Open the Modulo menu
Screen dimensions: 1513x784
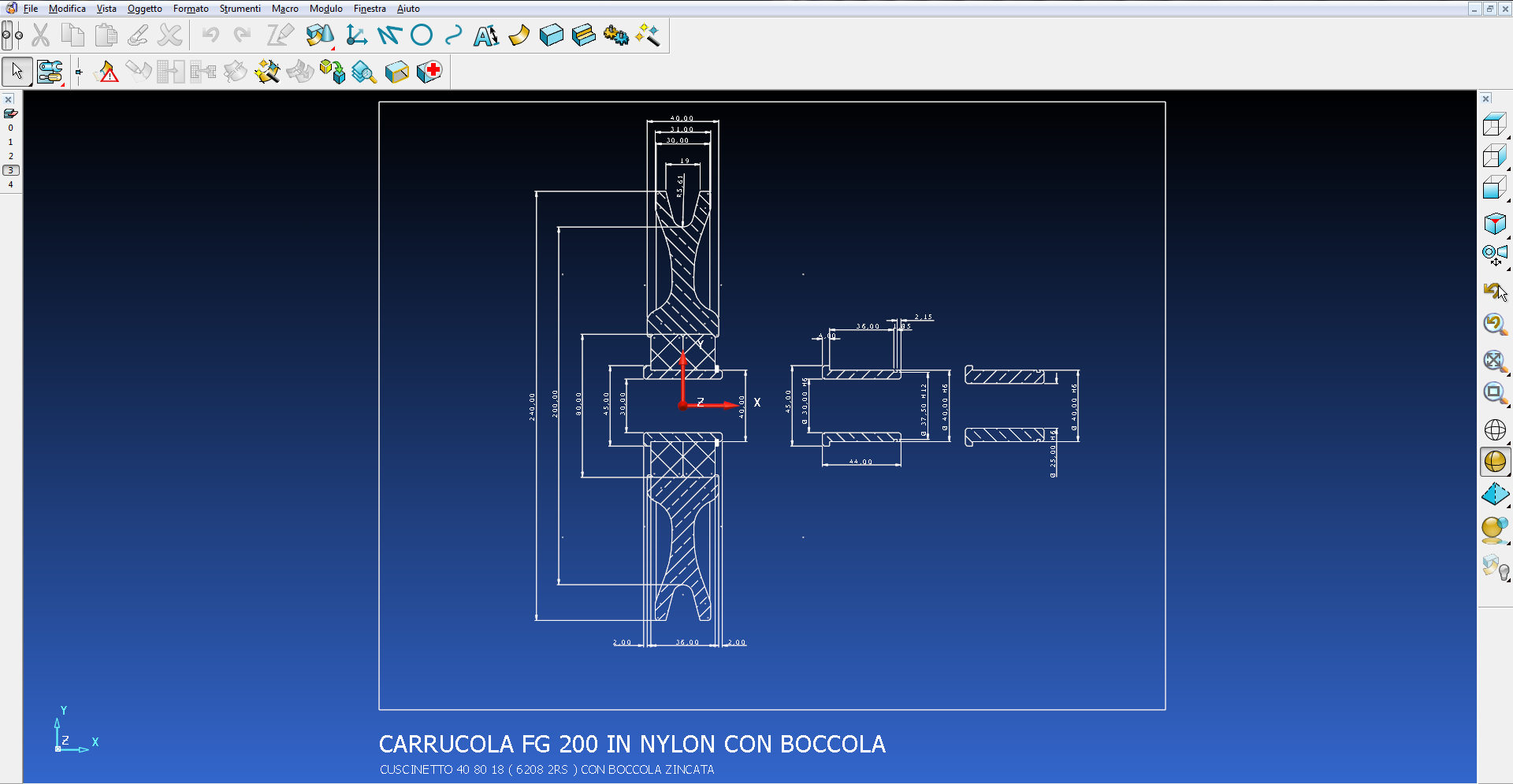click(x=326, y=9)
